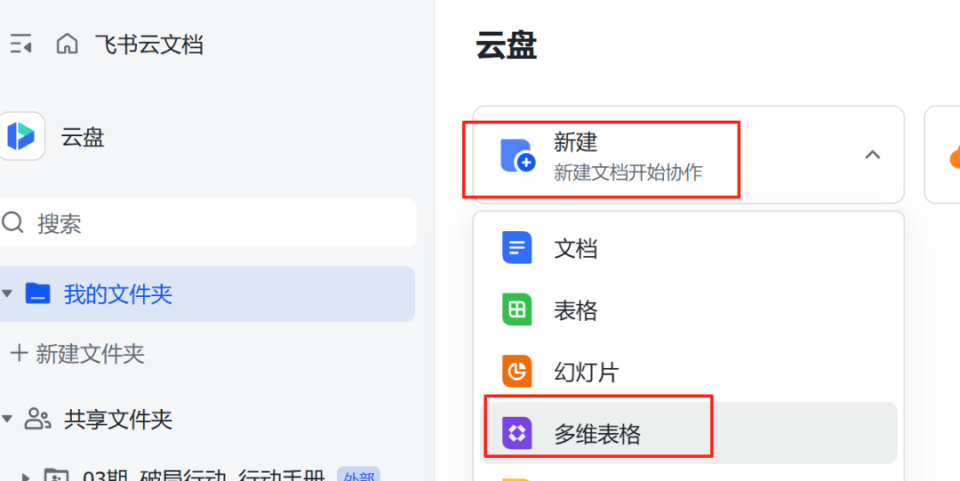
Task: Select 幻灯片 menu entry
Action: [x=586, y=372]
